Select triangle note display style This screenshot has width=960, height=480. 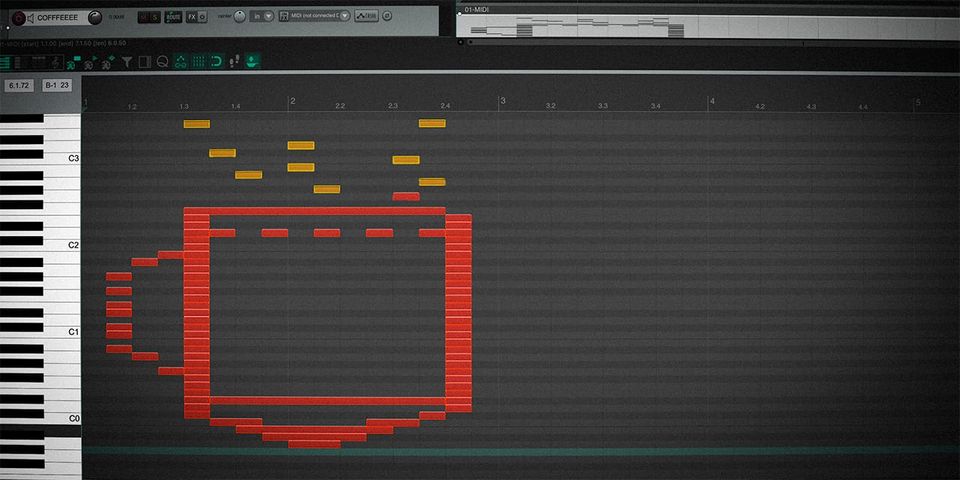coord(92,62)
